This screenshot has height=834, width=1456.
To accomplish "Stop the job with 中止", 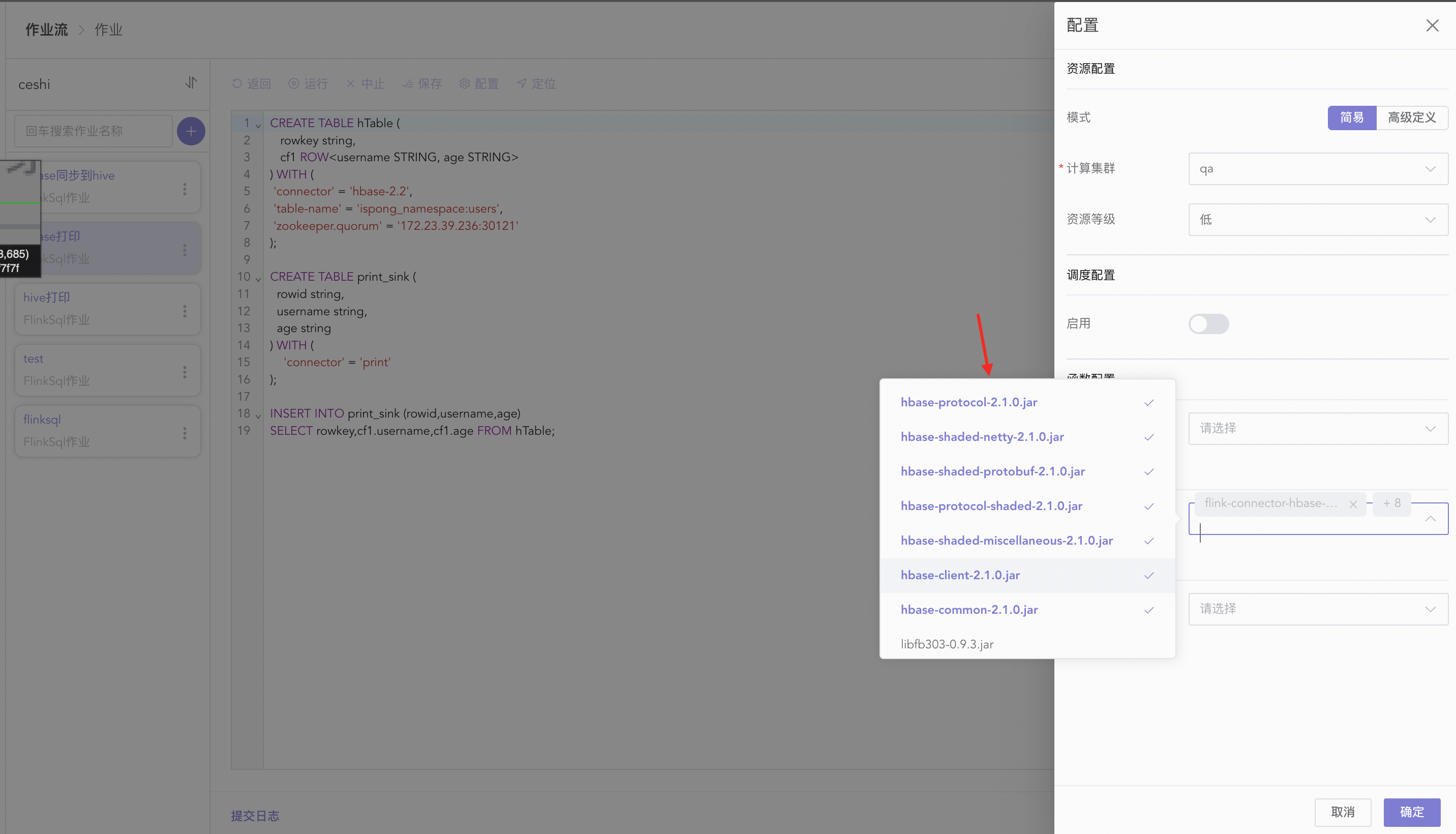I will [366, 83].
